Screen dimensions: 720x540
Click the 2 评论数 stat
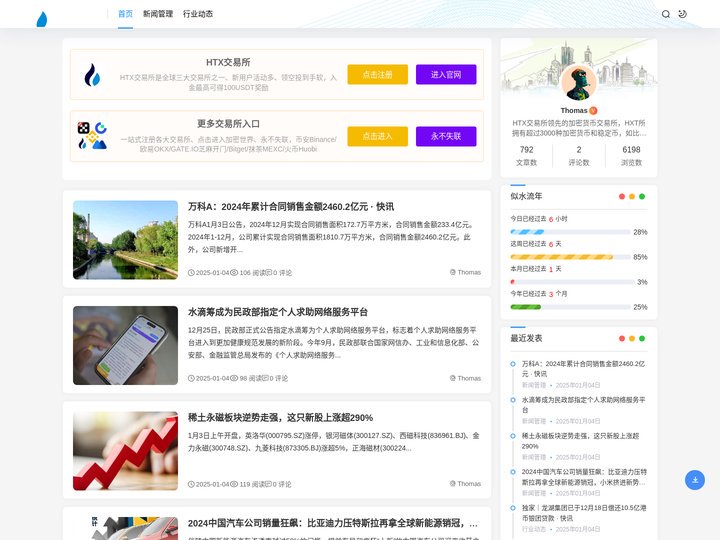[579, 156]
